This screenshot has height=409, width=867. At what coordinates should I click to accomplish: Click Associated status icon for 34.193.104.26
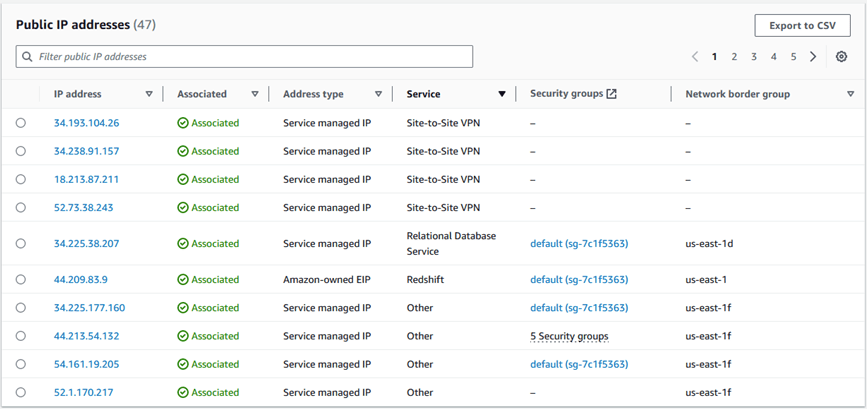[183, 123]
